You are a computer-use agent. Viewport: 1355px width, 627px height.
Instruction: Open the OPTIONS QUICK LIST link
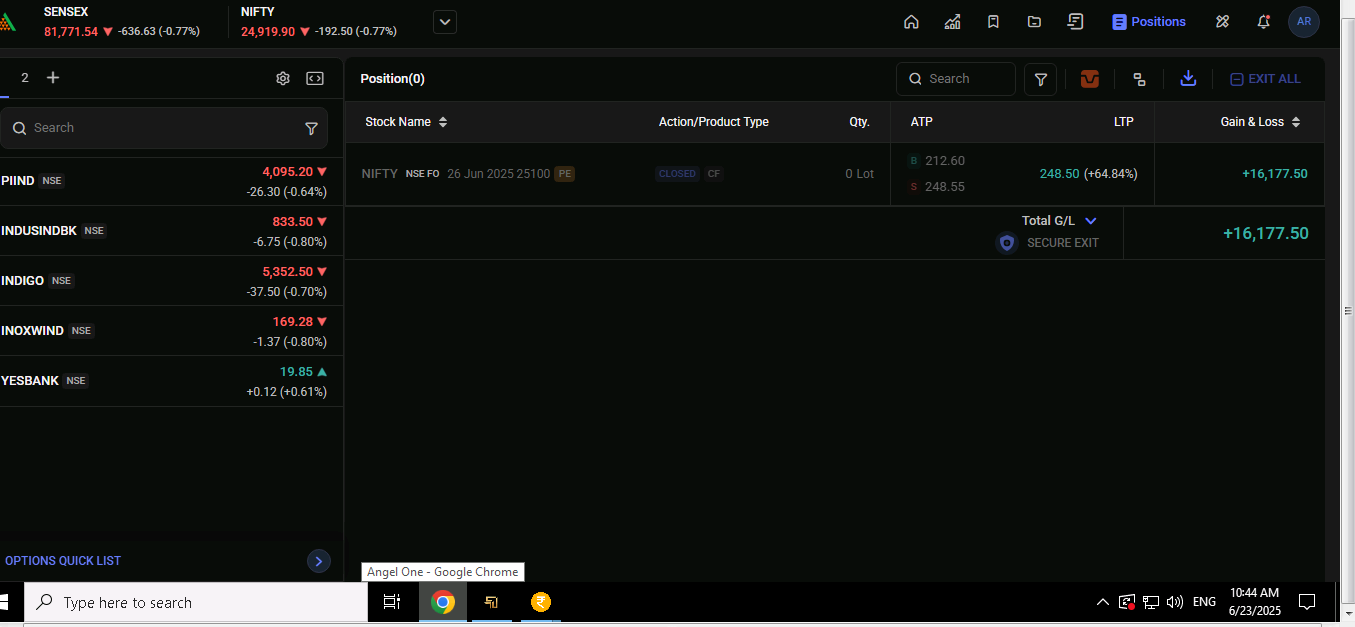click(63, 561)
